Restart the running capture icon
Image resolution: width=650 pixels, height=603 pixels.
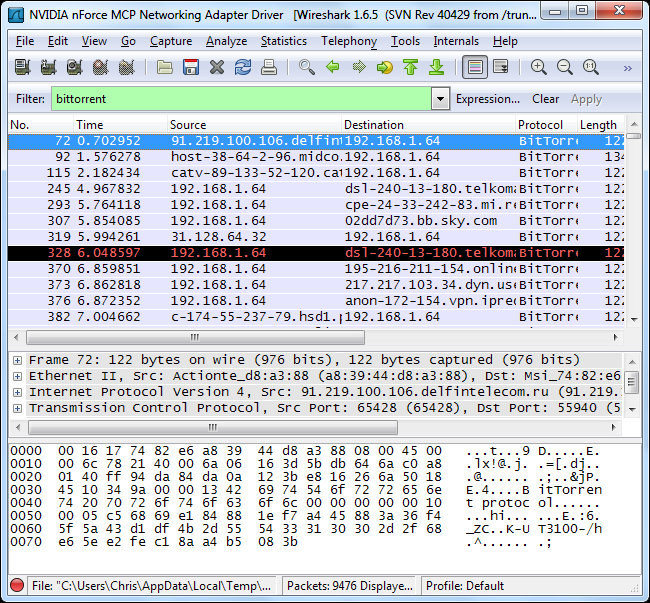tap(126, 67)
